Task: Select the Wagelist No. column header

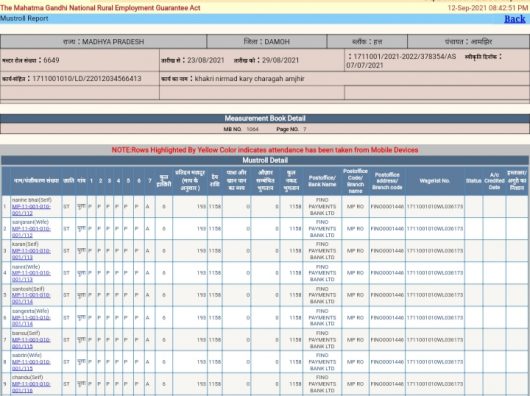Action: pyautogui.click(x=434, y=181)
